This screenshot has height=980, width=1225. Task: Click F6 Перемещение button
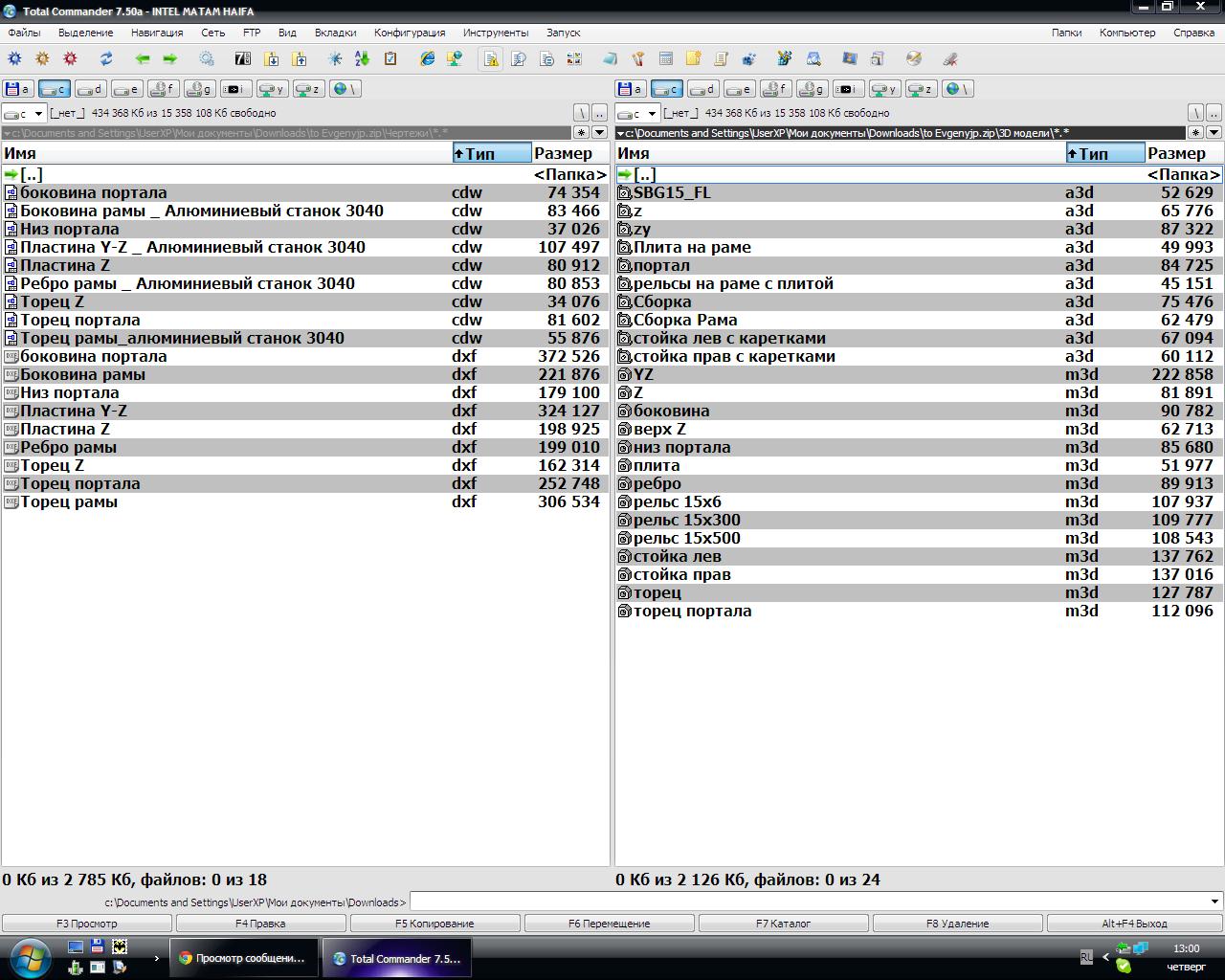pyautogui.click(x=610, y=924)
